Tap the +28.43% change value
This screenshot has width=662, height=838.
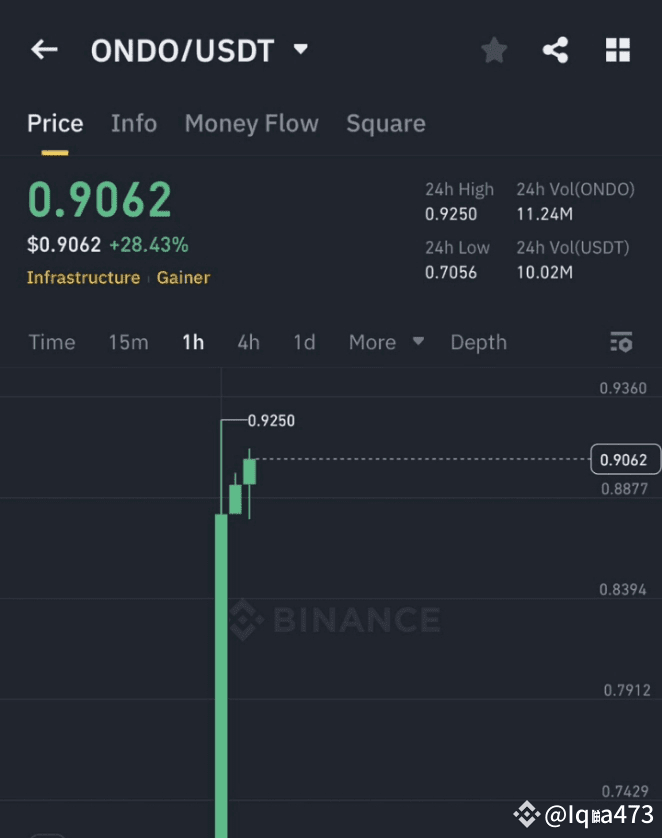(x=149, y=245)
